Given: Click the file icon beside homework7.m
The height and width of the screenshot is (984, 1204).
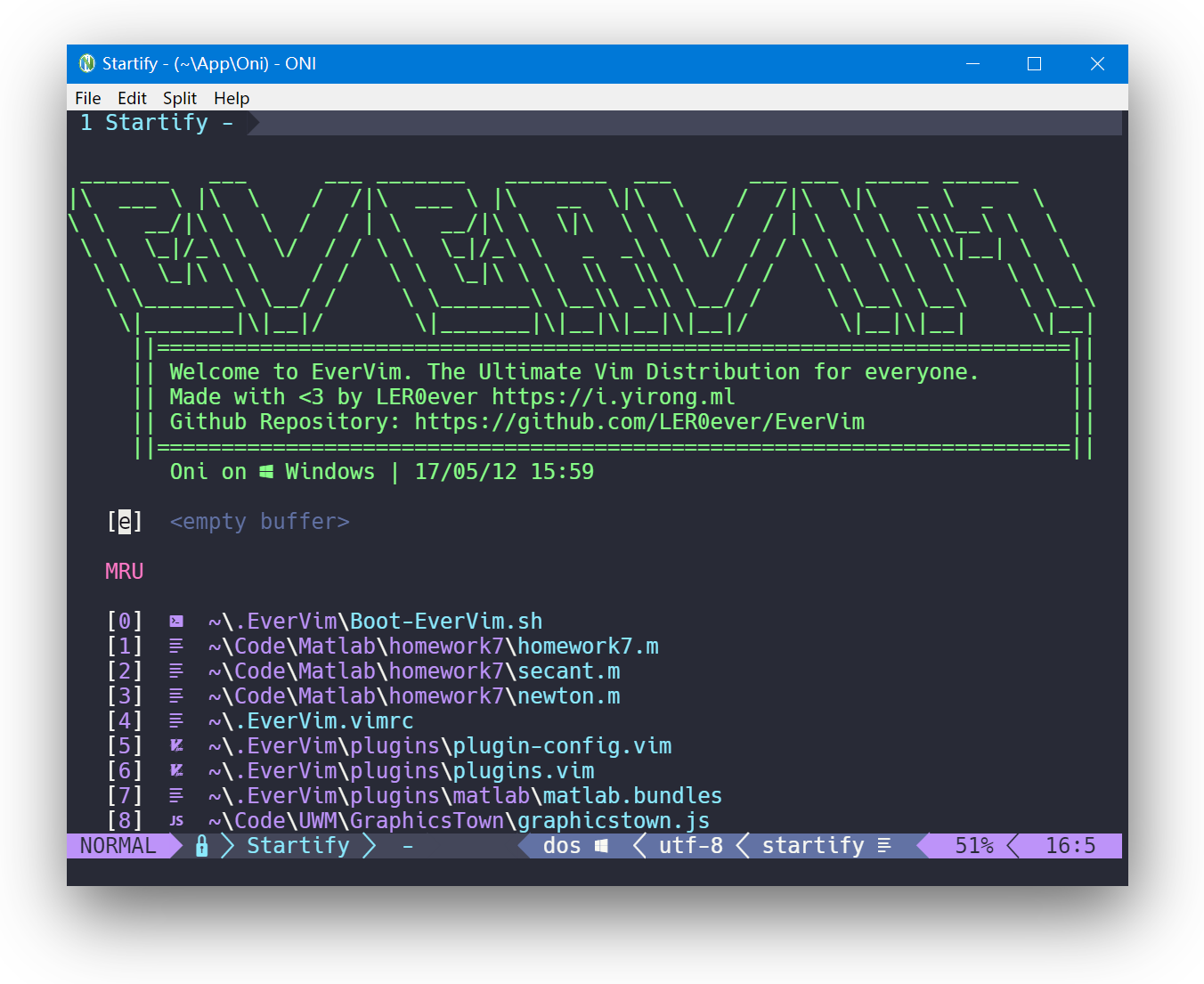Looking at the screenshot, I should tap(176, 647).
